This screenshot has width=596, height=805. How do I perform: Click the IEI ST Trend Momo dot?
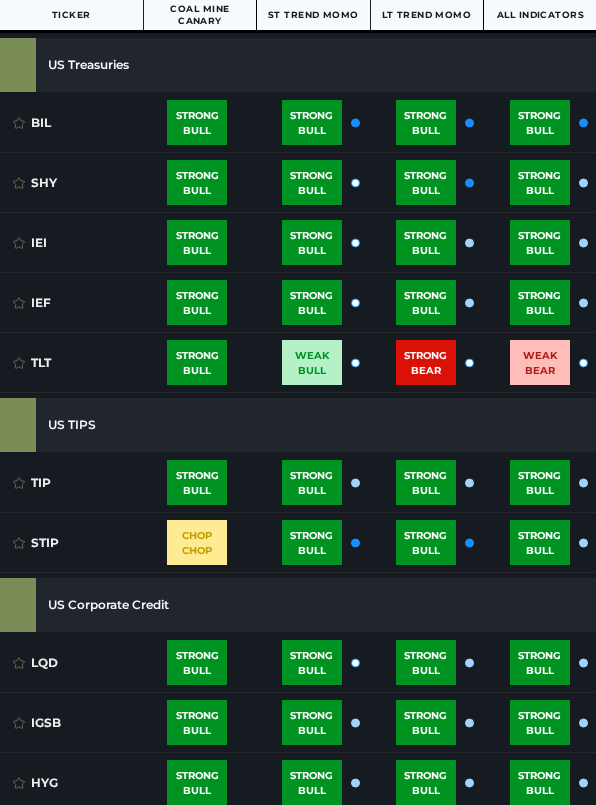click(355, 243)
